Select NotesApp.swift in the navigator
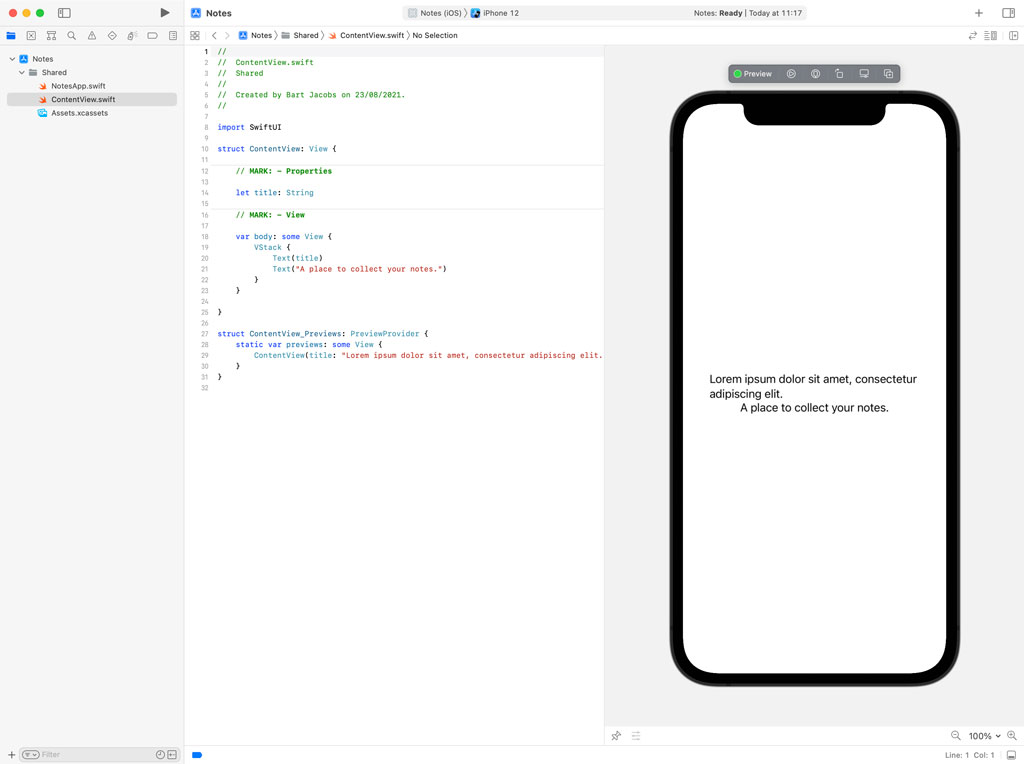 click(x=78, y=86)
